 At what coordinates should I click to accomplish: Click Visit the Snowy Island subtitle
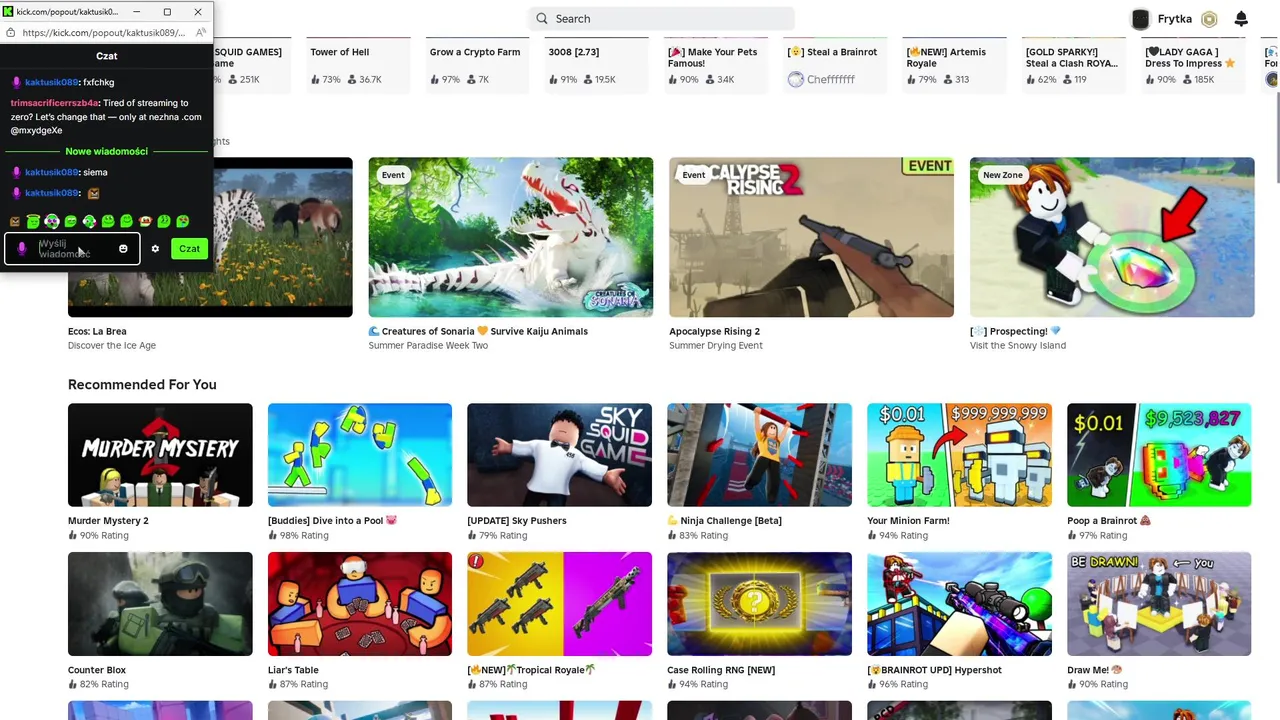[x=1018, y=345]
